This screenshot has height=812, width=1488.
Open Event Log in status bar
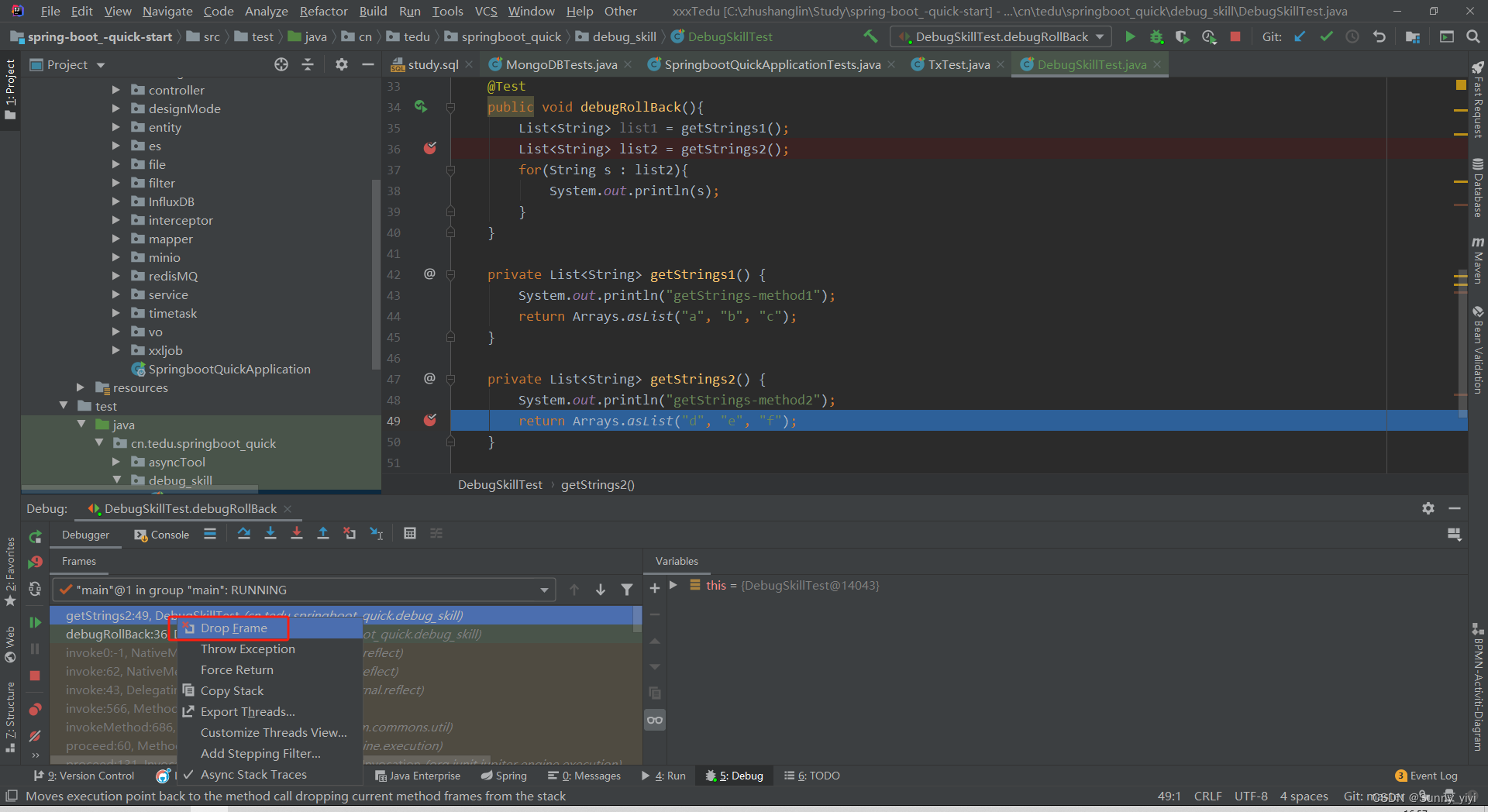point(1426,776)
